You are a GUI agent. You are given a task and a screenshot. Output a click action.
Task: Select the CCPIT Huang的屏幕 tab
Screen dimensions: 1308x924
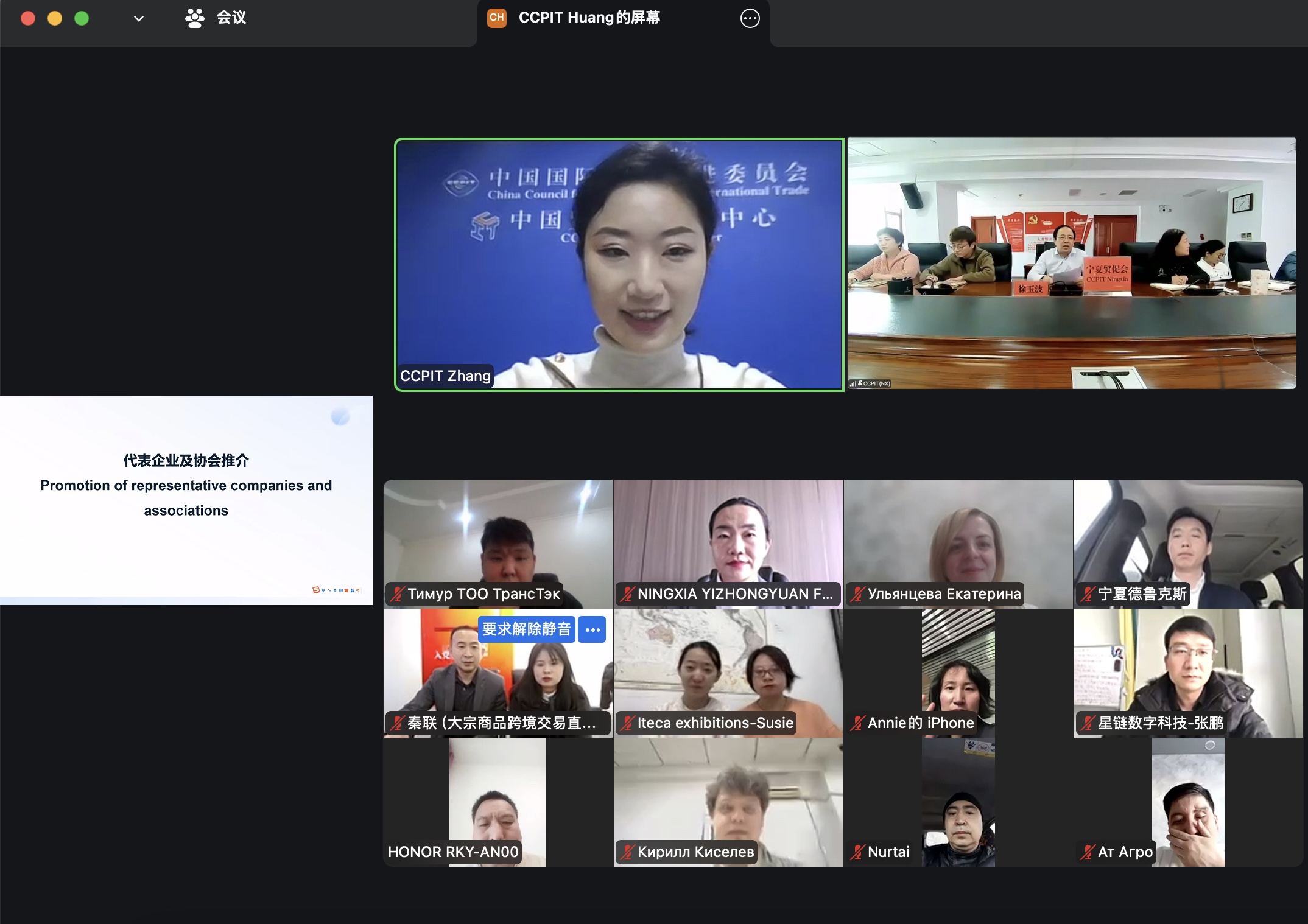pos(589,18)
